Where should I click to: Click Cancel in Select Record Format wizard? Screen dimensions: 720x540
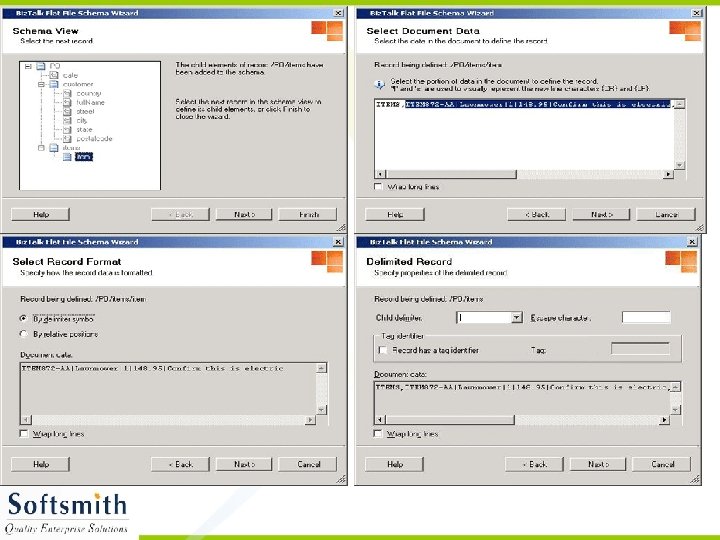(x=308, y=464)
